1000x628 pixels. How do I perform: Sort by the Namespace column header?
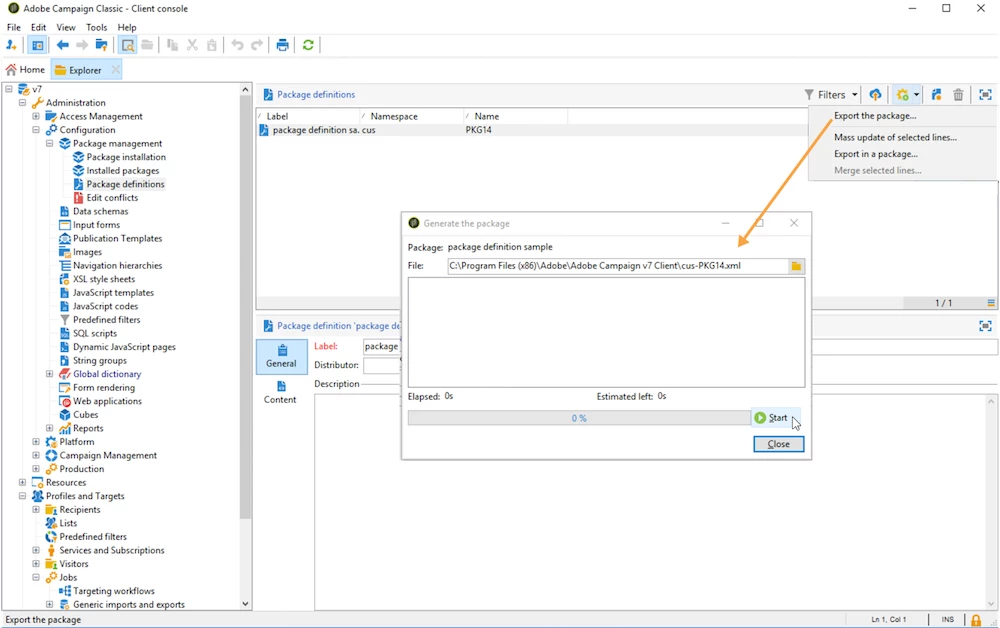click(412, 116)
